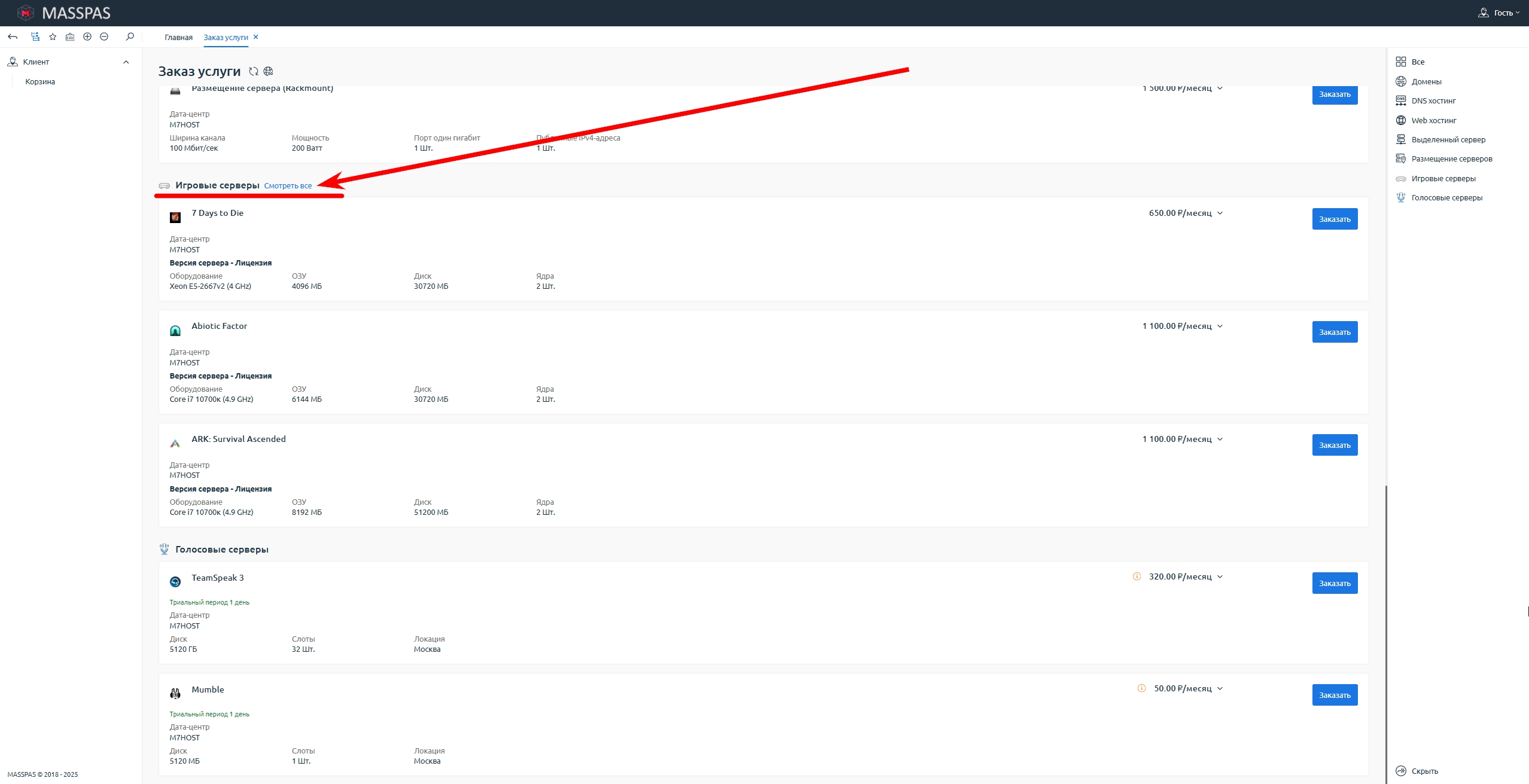Screen dimensions: 1529x784
Task: Click the Клиент user icon in sidebar
Action: point(13,62)
